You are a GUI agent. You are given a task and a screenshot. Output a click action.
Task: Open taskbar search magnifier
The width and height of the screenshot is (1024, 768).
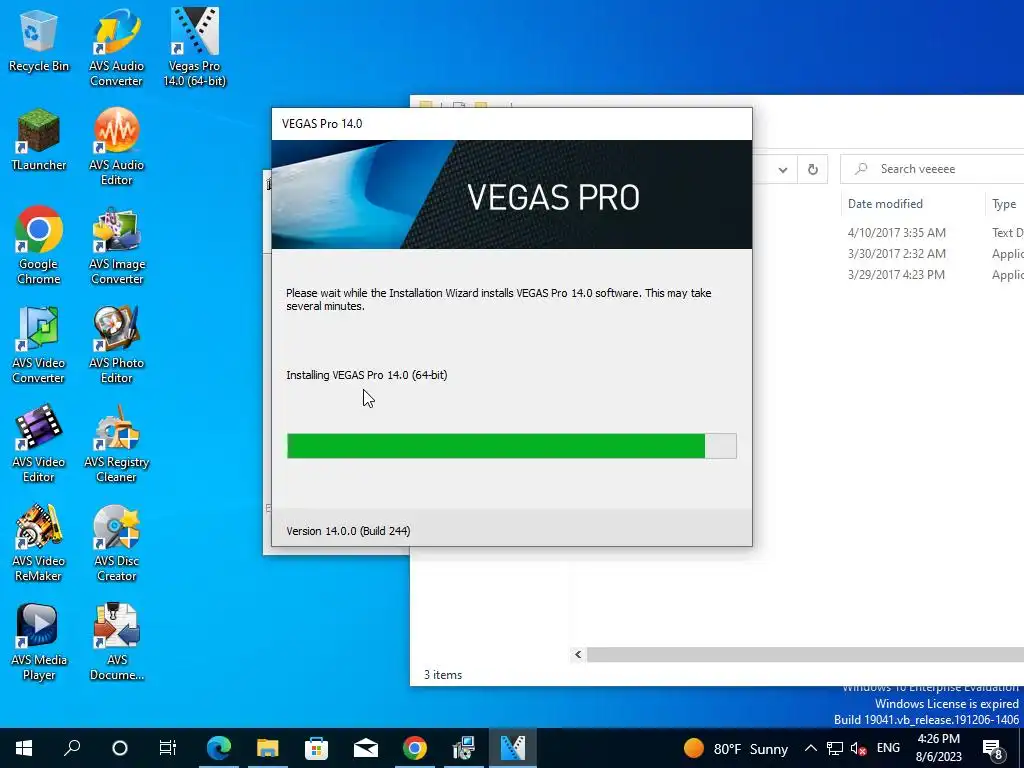72,748
